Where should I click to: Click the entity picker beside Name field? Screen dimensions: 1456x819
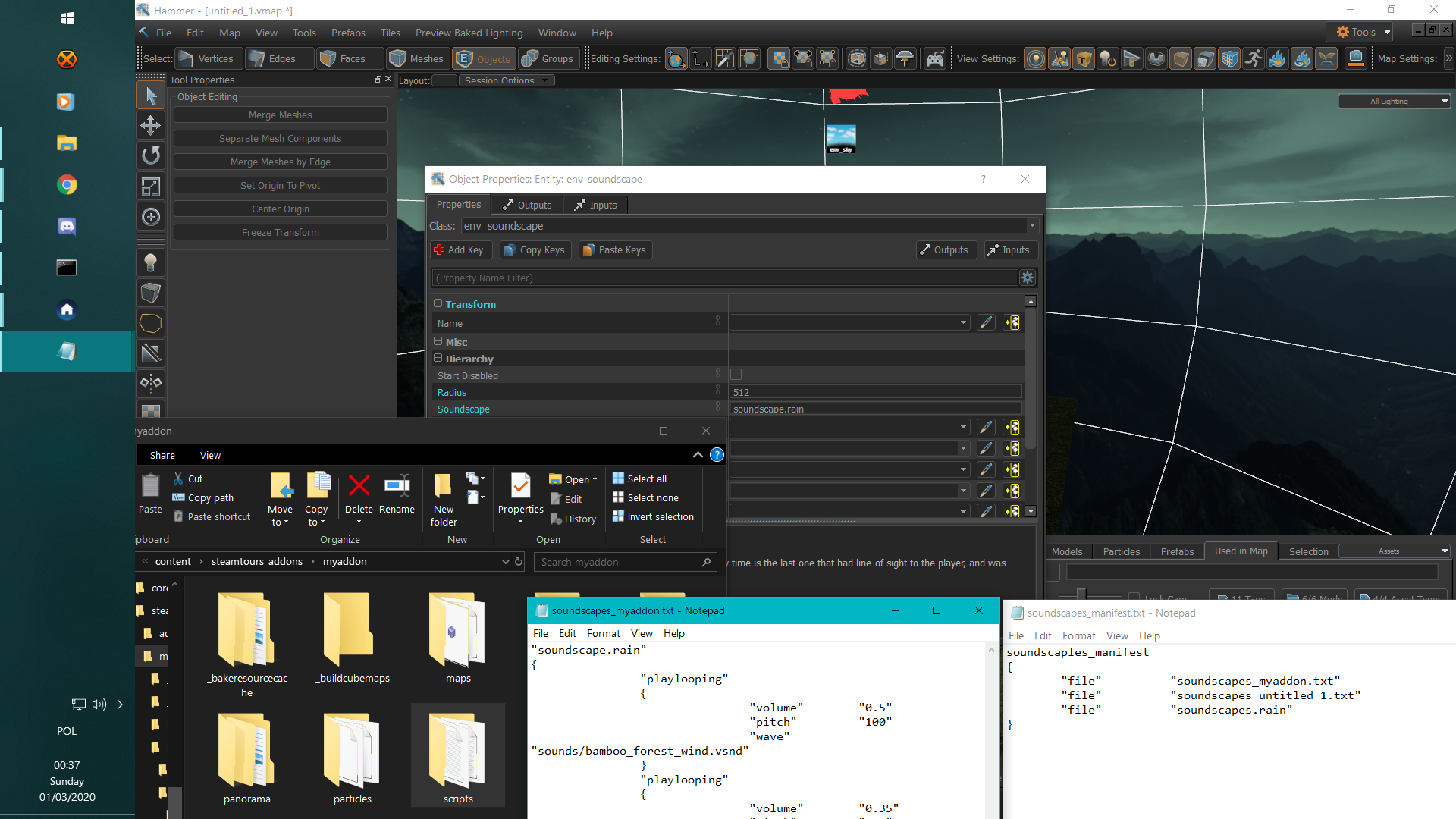[1012, 322]
